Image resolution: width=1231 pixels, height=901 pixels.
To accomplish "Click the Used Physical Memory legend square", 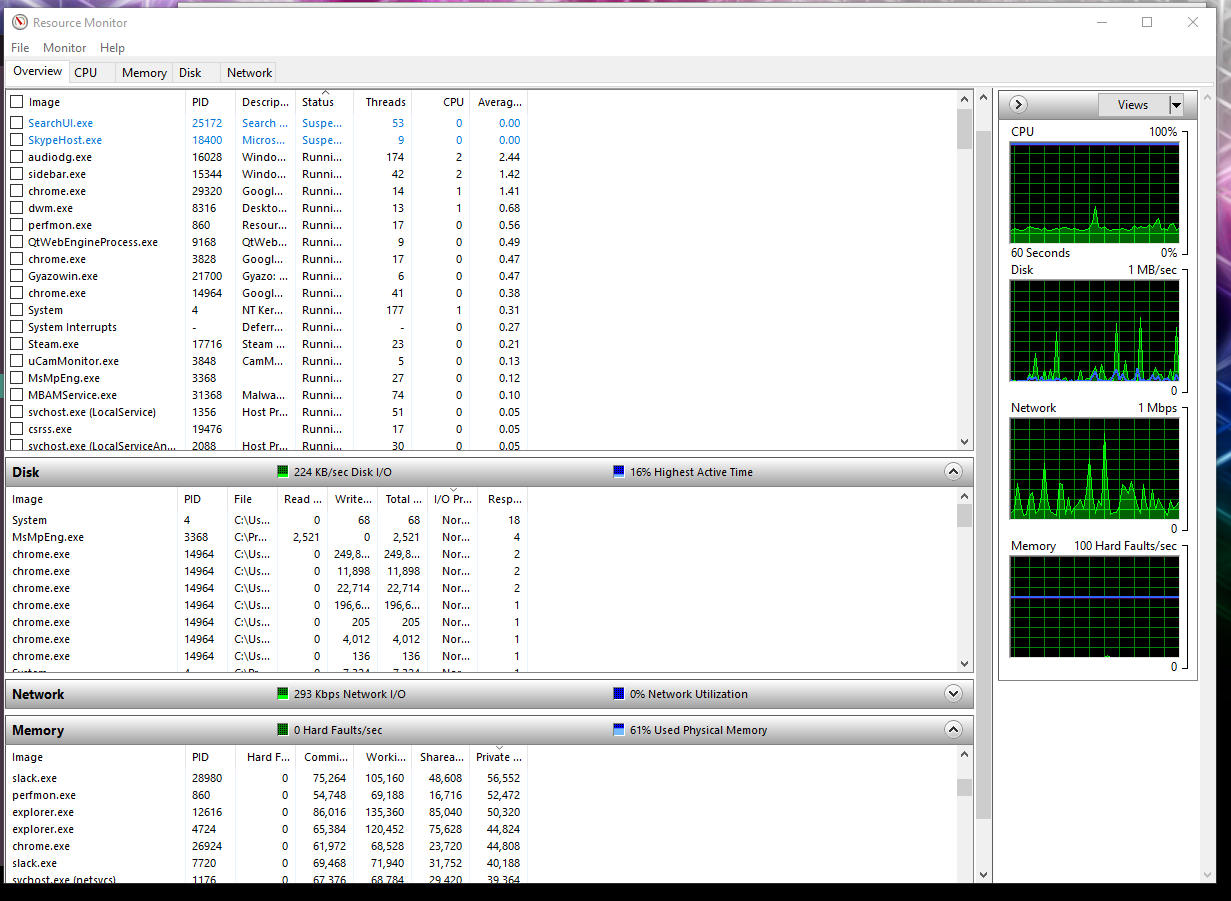I will coord(619,730).
